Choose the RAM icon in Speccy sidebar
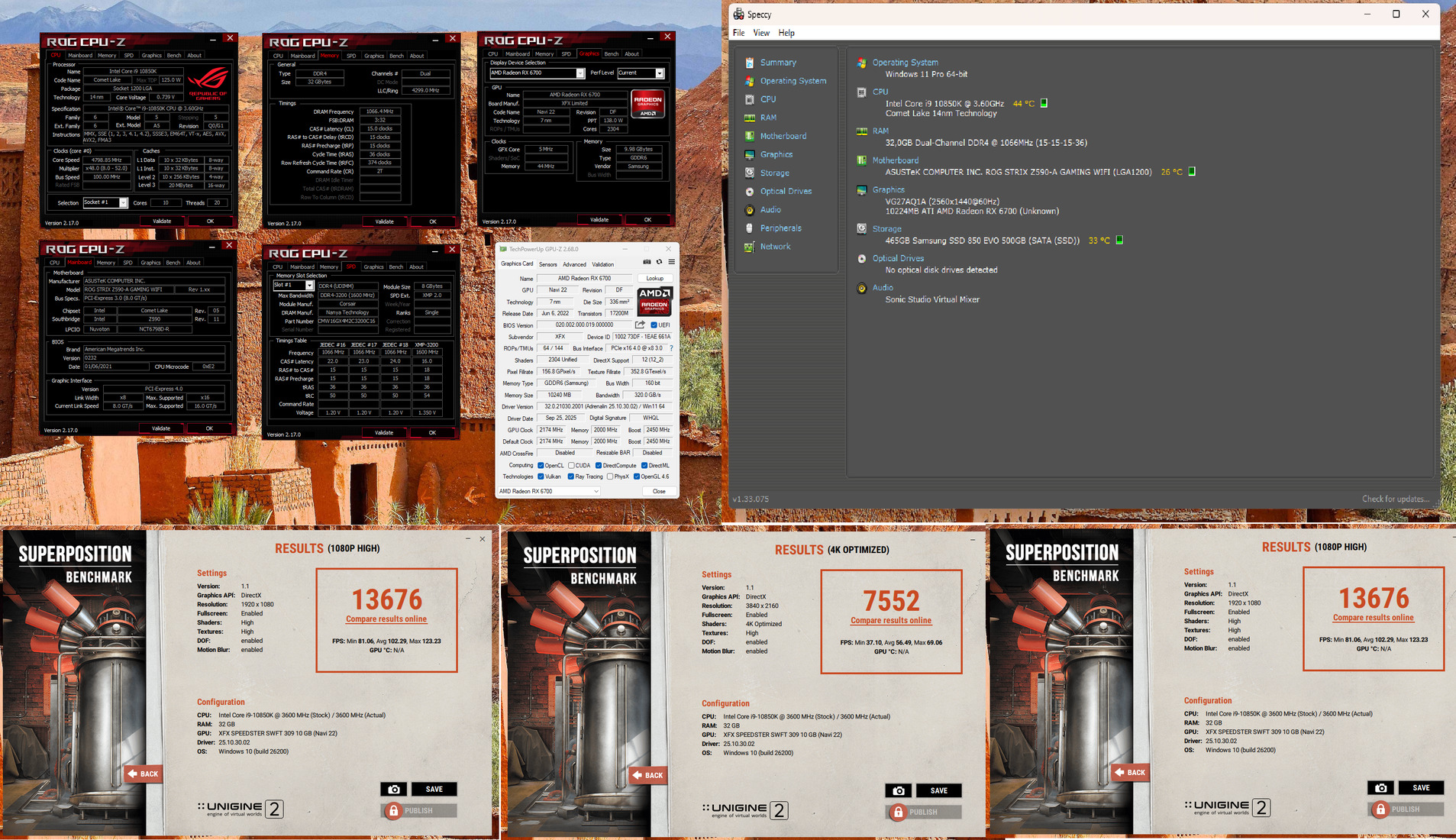 (750, 118)
